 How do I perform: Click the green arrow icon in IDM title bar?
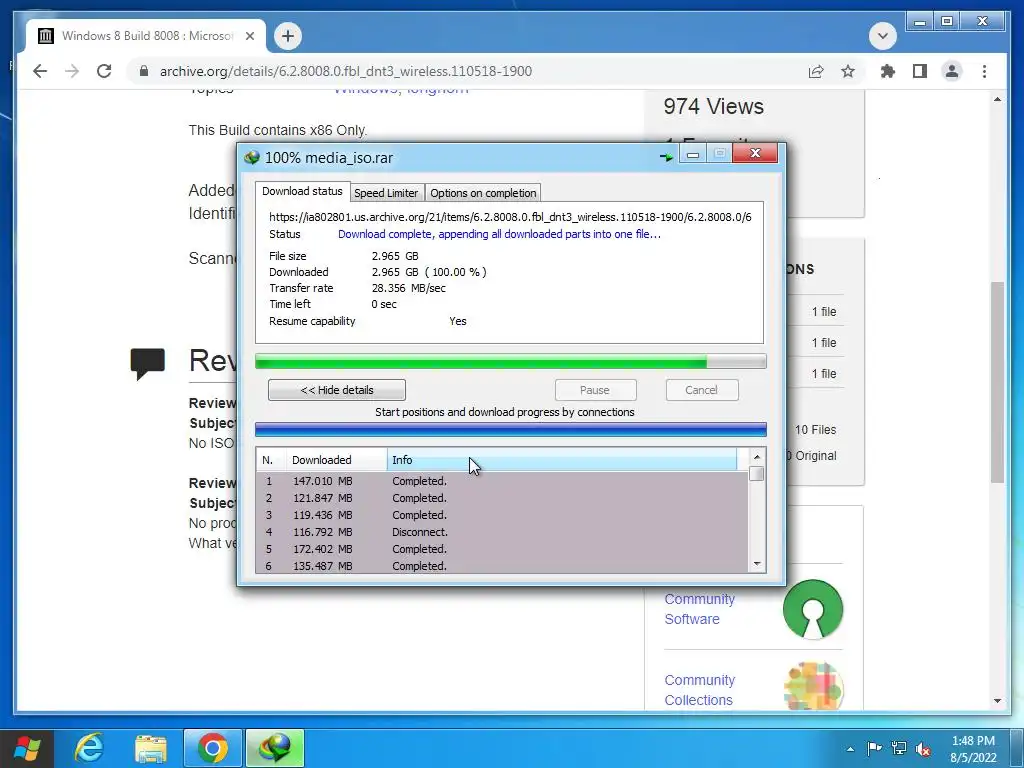tap(666, 157)
